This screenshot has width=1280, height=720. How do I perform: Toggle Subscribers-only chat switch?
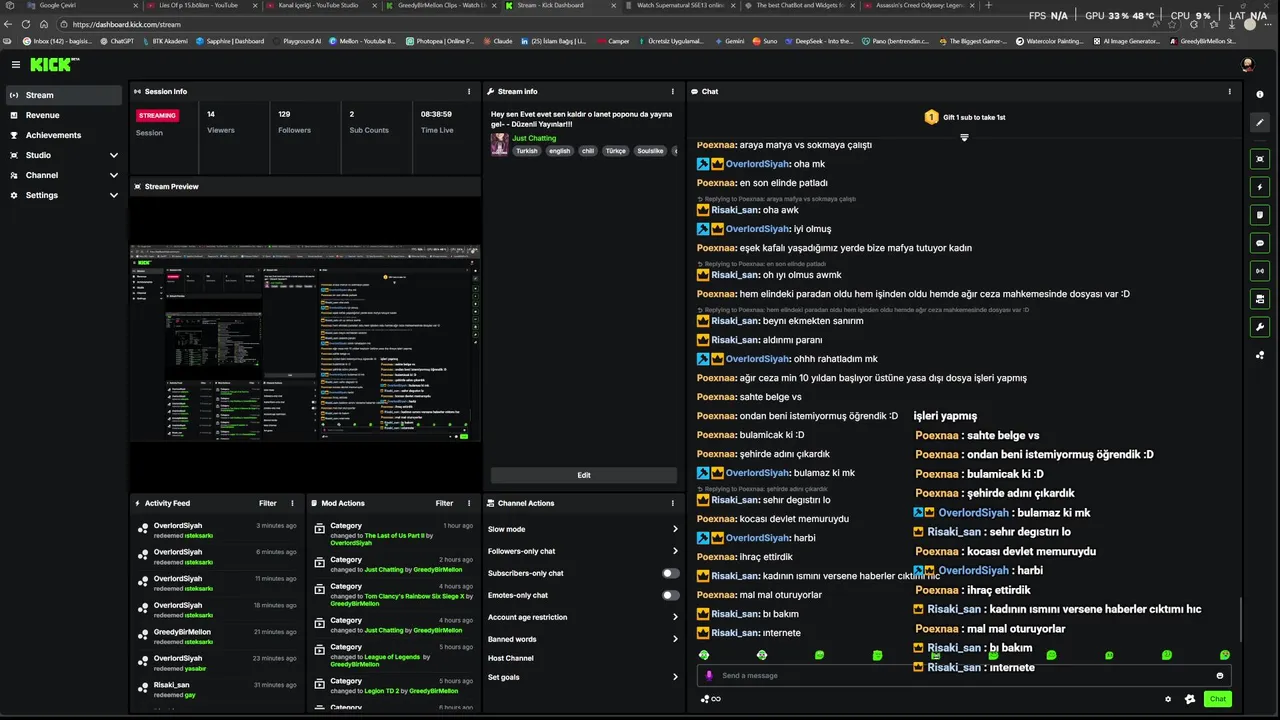(671, 573)
